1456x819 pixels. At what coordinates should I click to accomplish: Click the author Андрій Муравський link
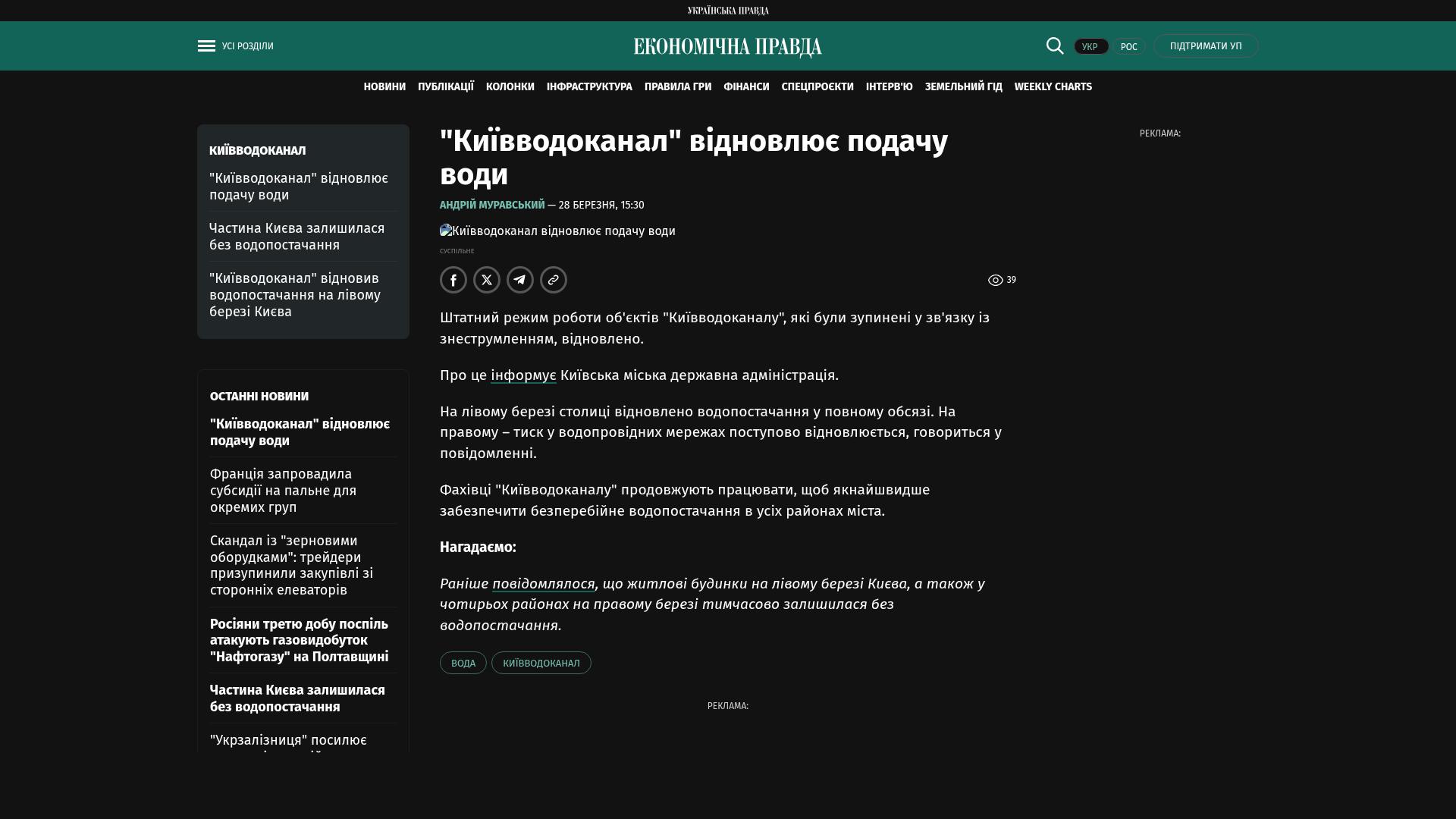[492, 206]
